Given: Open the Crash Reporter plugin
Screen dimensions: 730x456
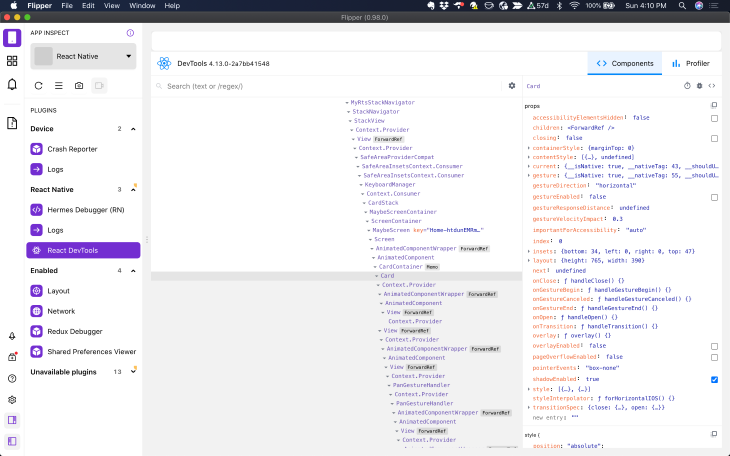Looking at the screenshot, I should (83, 149).
